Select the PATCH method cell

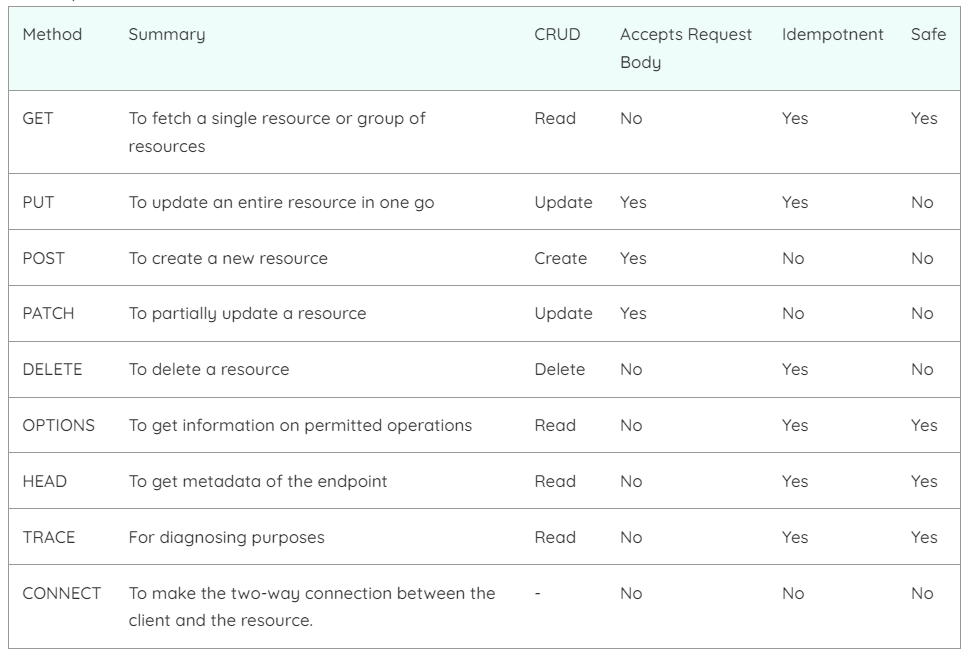(49, 313)
